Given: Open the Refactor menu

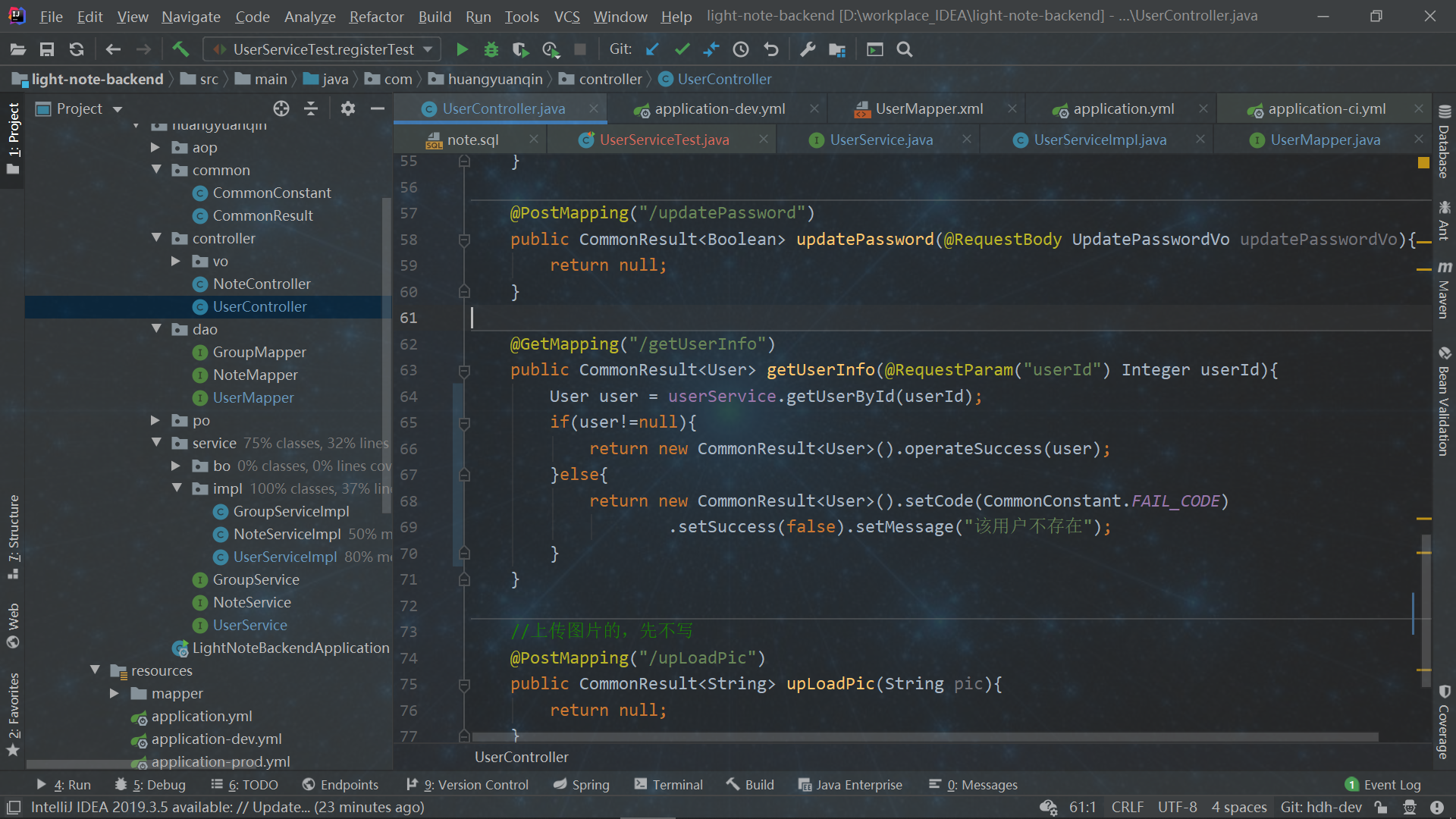Looking at the screenshot, I should [x=376, y=16].
